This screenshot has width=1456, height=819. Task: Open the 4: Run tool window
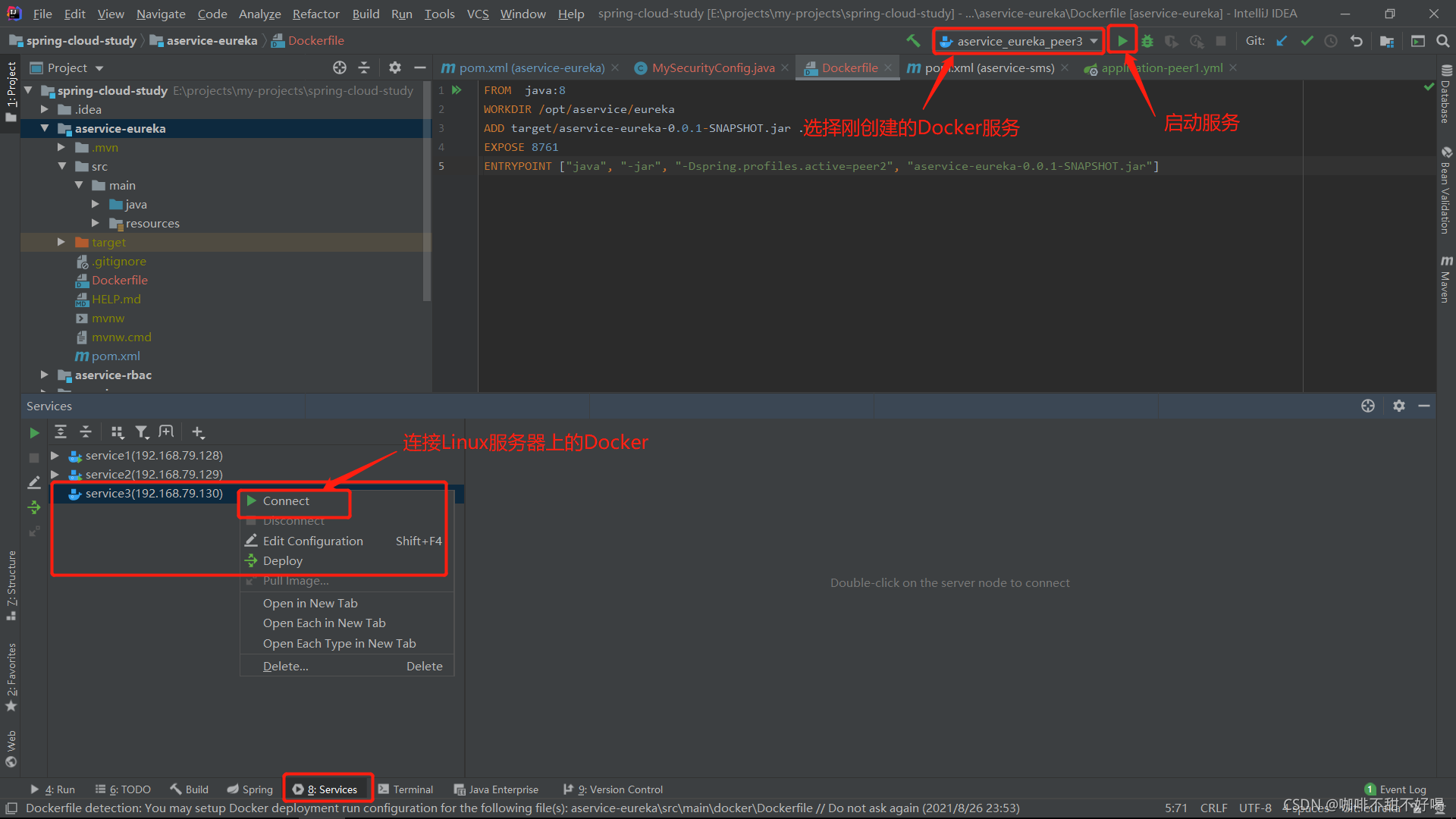click(52, 789)
